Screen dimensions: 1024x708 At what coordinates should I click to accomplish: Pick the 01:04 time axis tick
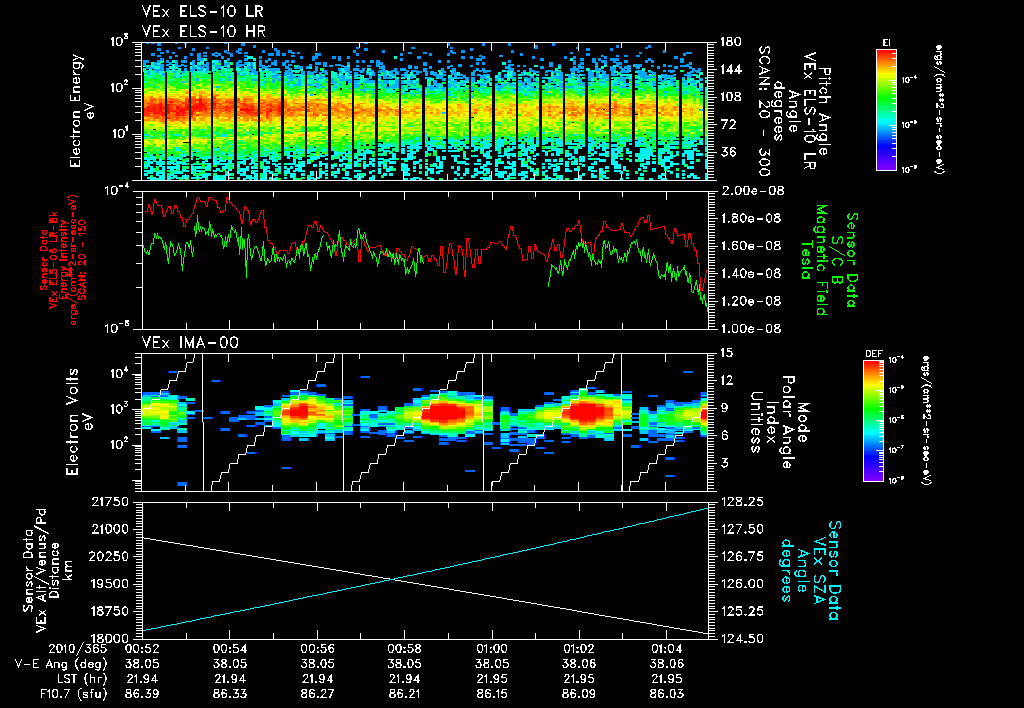(x=665, y=647)
